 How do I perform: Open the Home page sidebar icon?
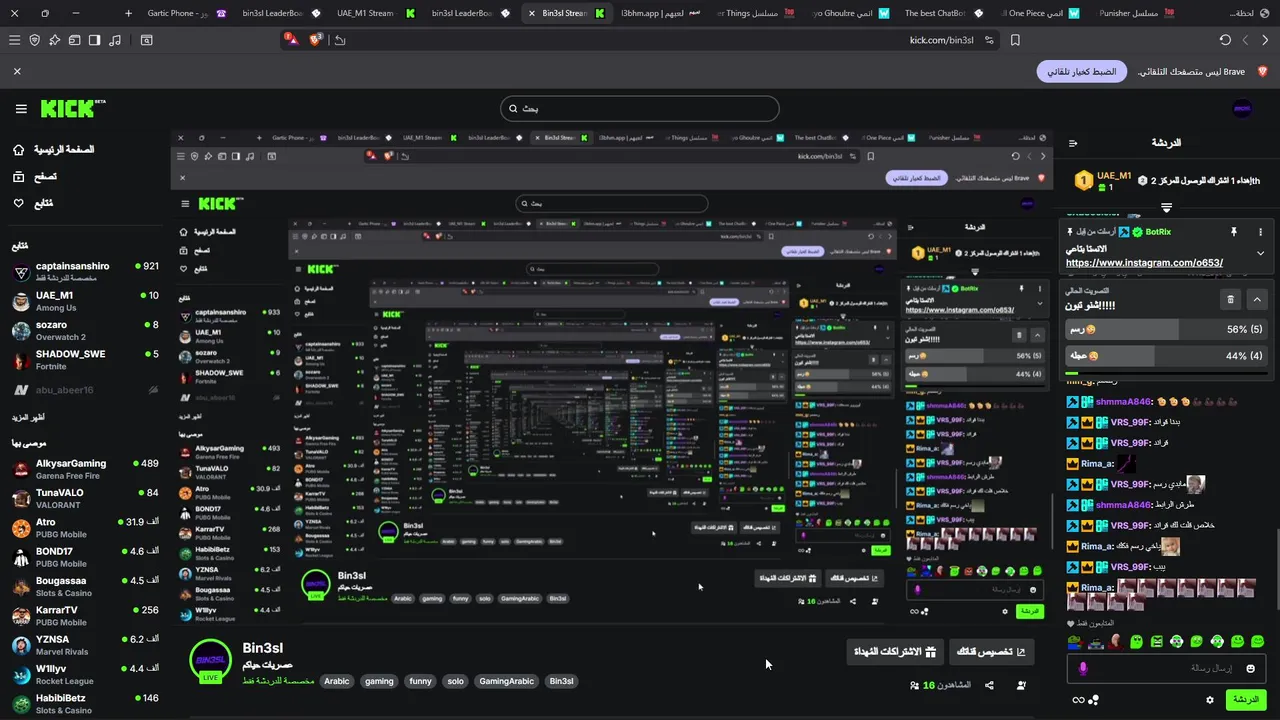pyautogui.click(x=18, y=150)
